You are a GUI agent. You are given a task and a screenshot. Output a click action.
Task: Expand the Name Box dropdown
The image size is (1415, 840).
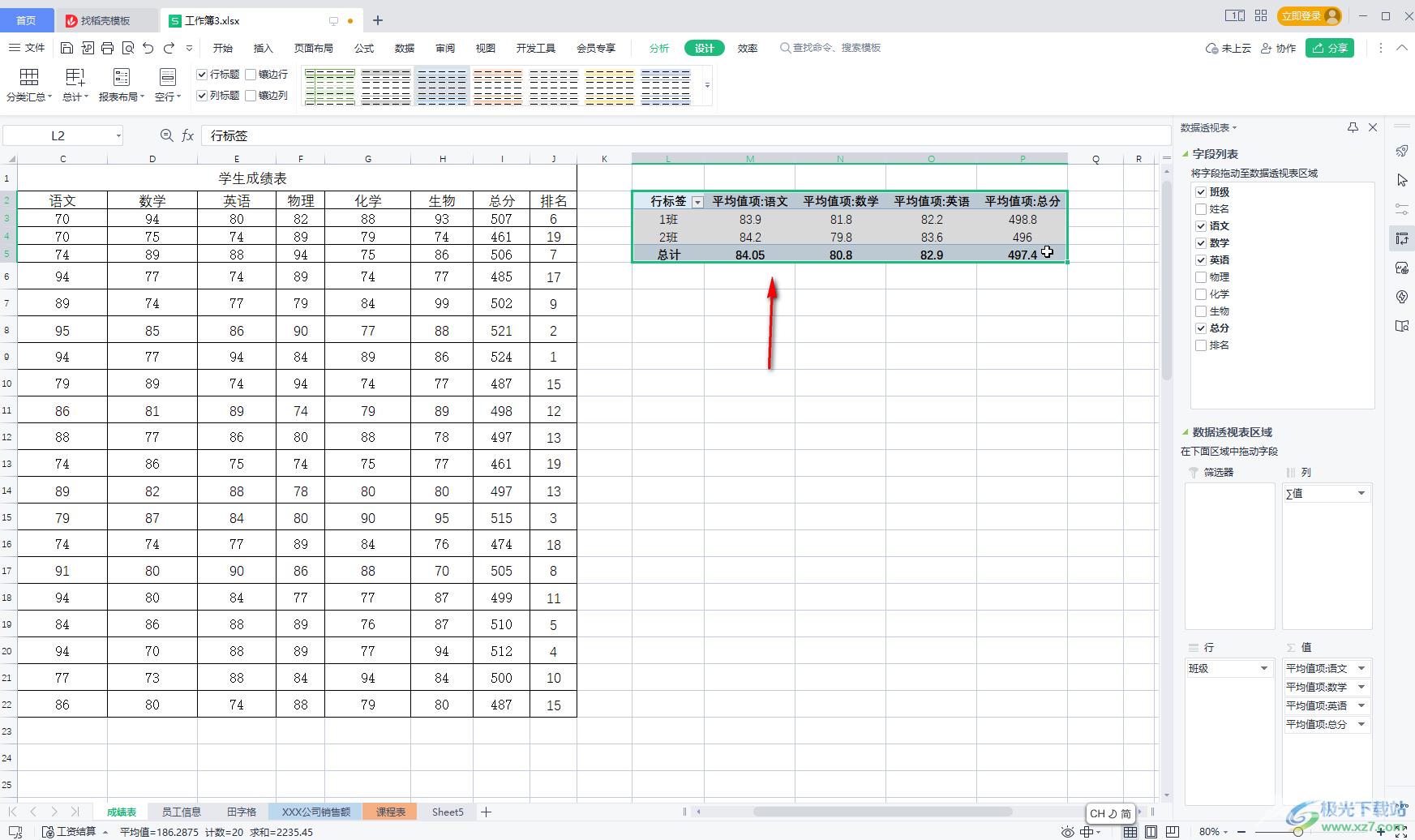tap(118, 135)
